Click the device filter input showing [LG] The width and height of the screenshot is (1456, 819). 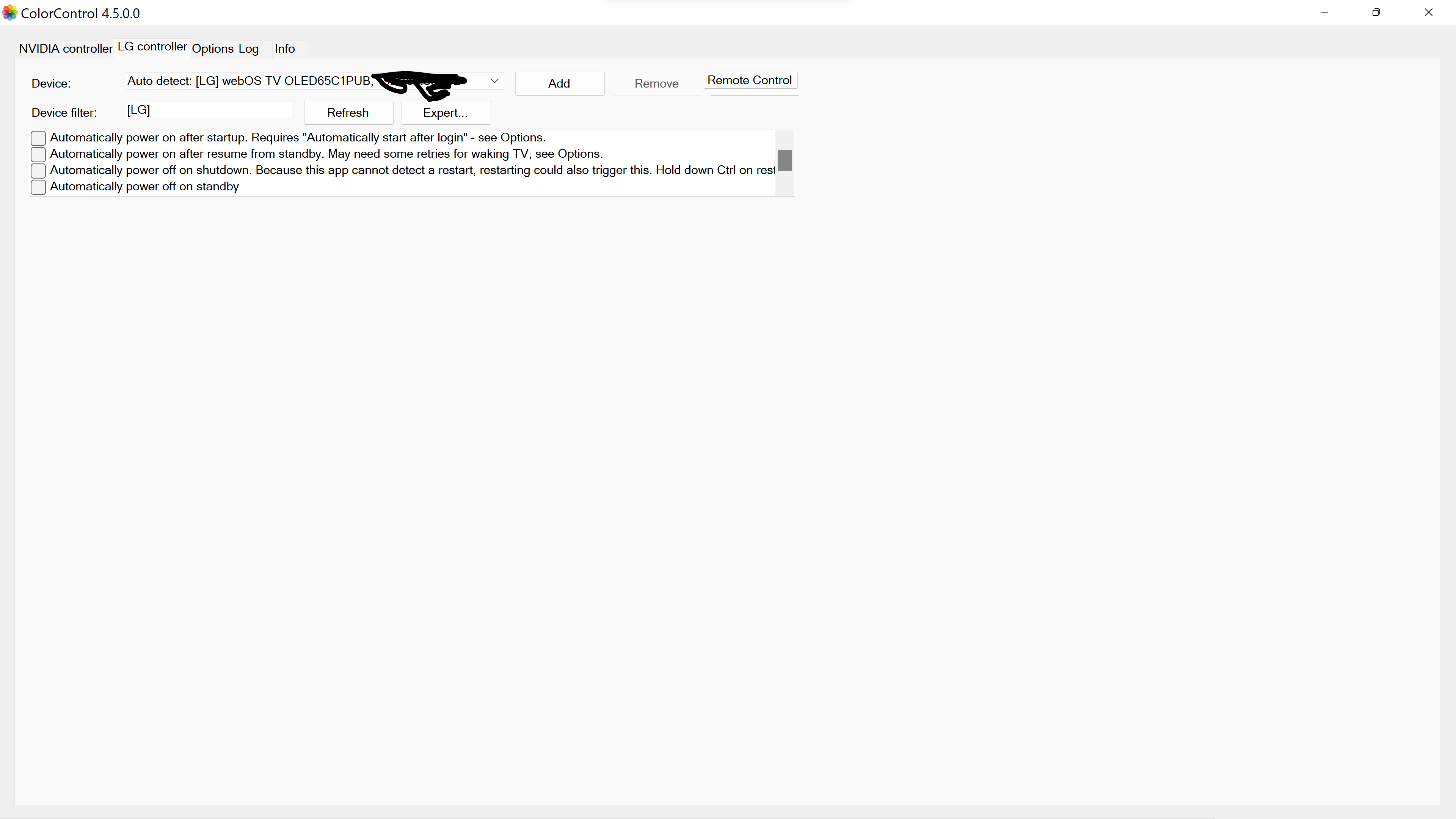pos(209,110)
